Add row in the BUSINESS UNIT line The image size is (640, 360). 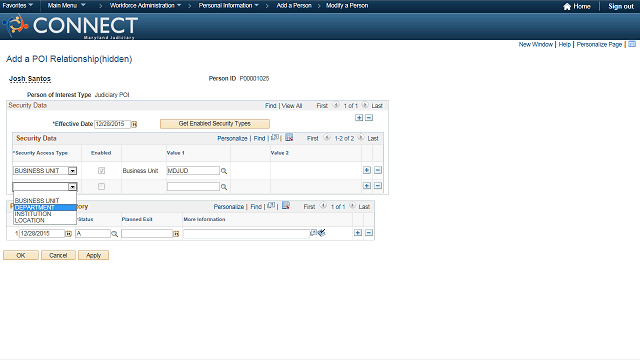(367, 170)
